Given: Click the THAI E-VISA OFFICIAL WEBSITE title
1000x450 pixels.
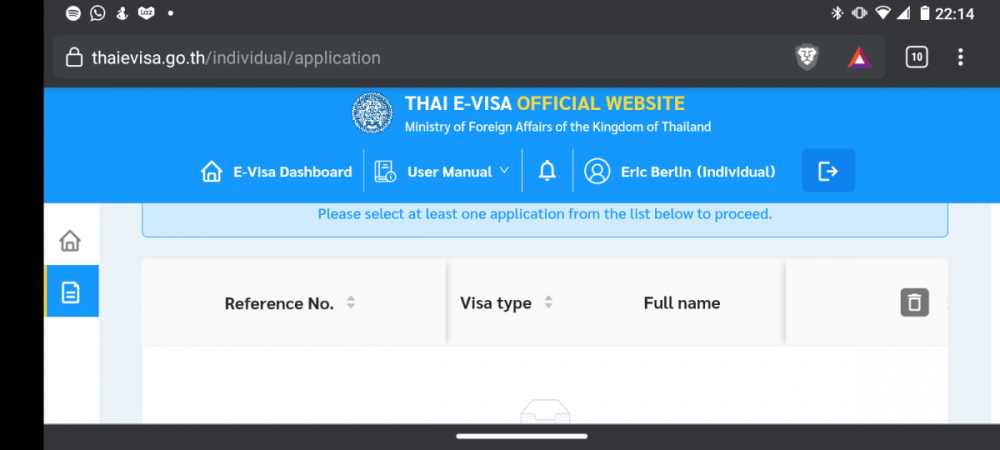Looking at the screenshot, I should [x=545, y=103].
